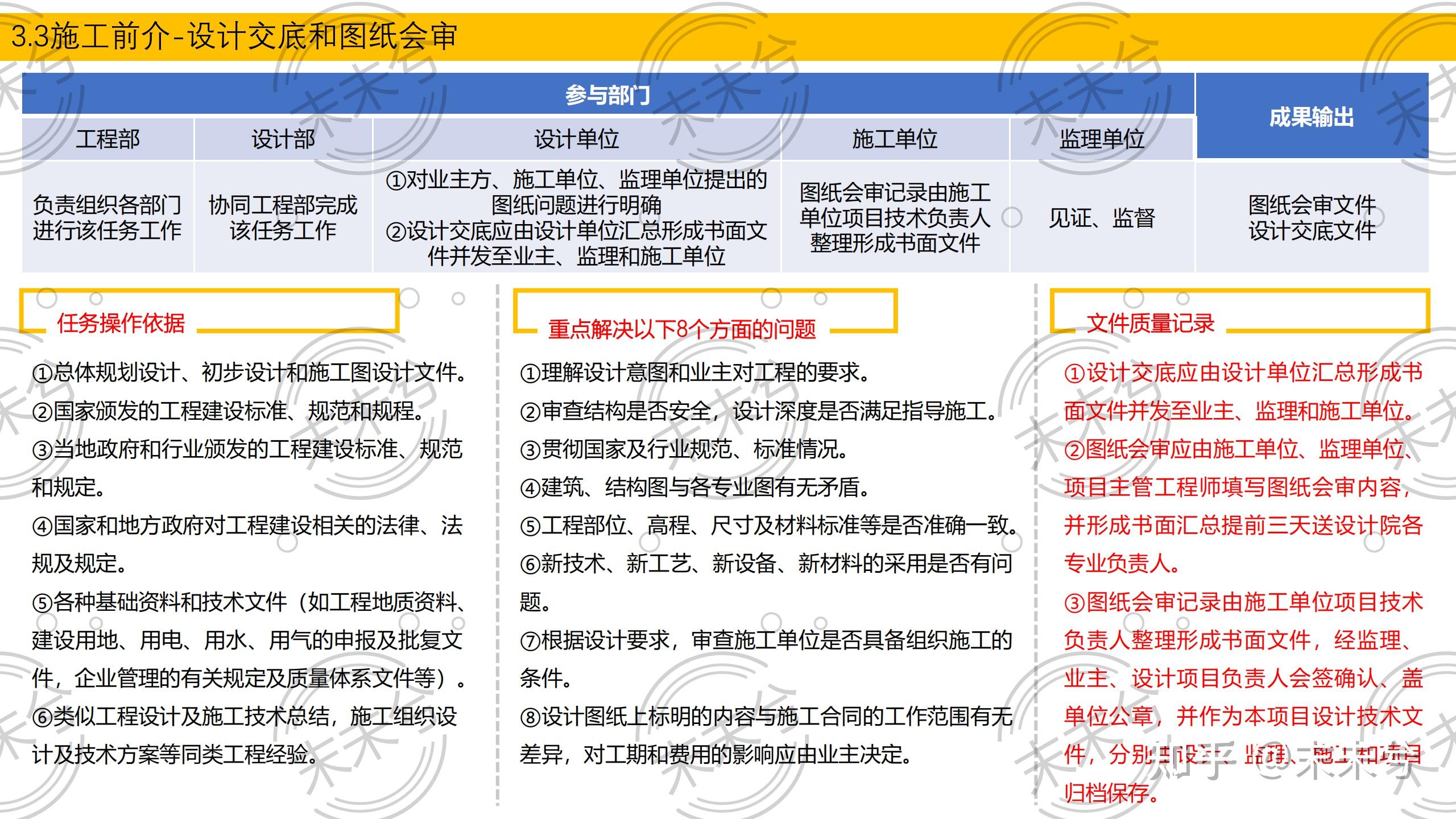Screen dimensions: 1456x819
Task: Click text '②设计交底应由设计单位汇总形成书面文' in table
Action: 577,231
